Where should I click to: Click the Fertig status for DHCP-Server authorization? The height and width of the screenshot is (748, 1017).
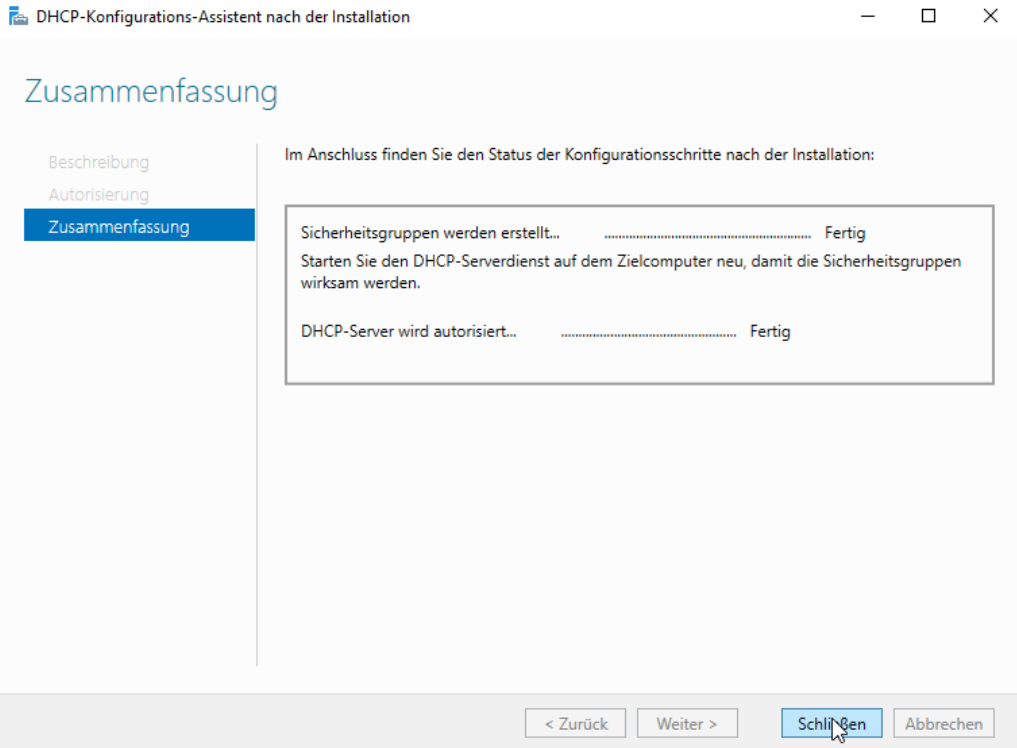(770, 331)
